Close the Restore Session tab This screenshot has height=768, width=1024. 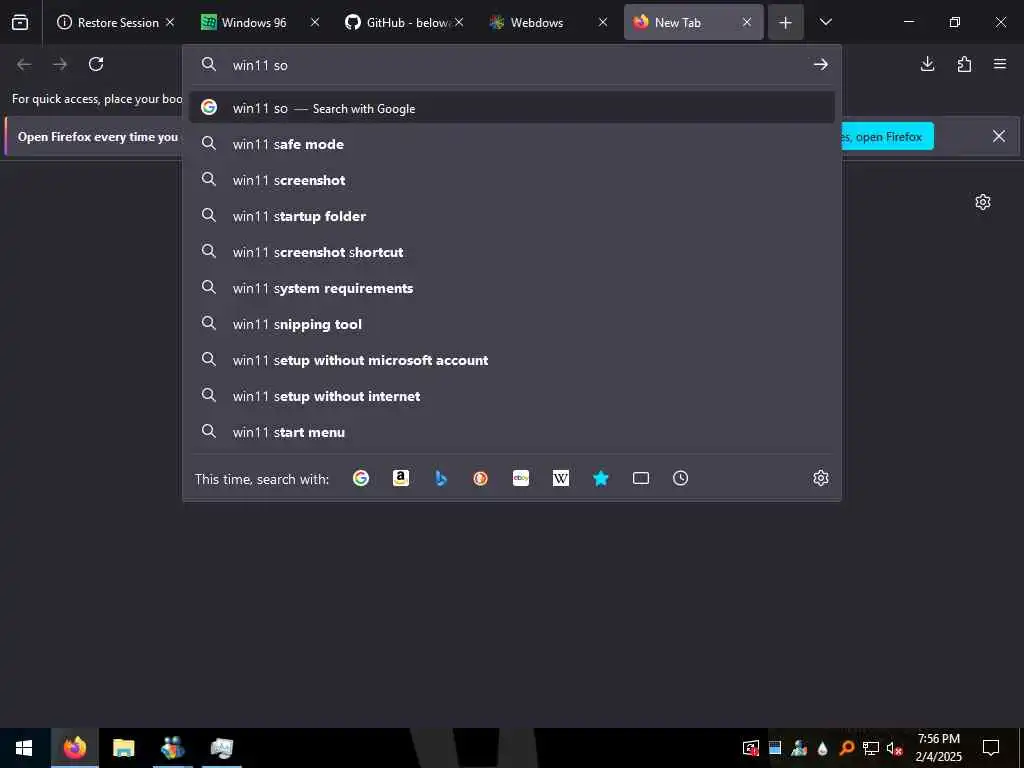point(170,22)
